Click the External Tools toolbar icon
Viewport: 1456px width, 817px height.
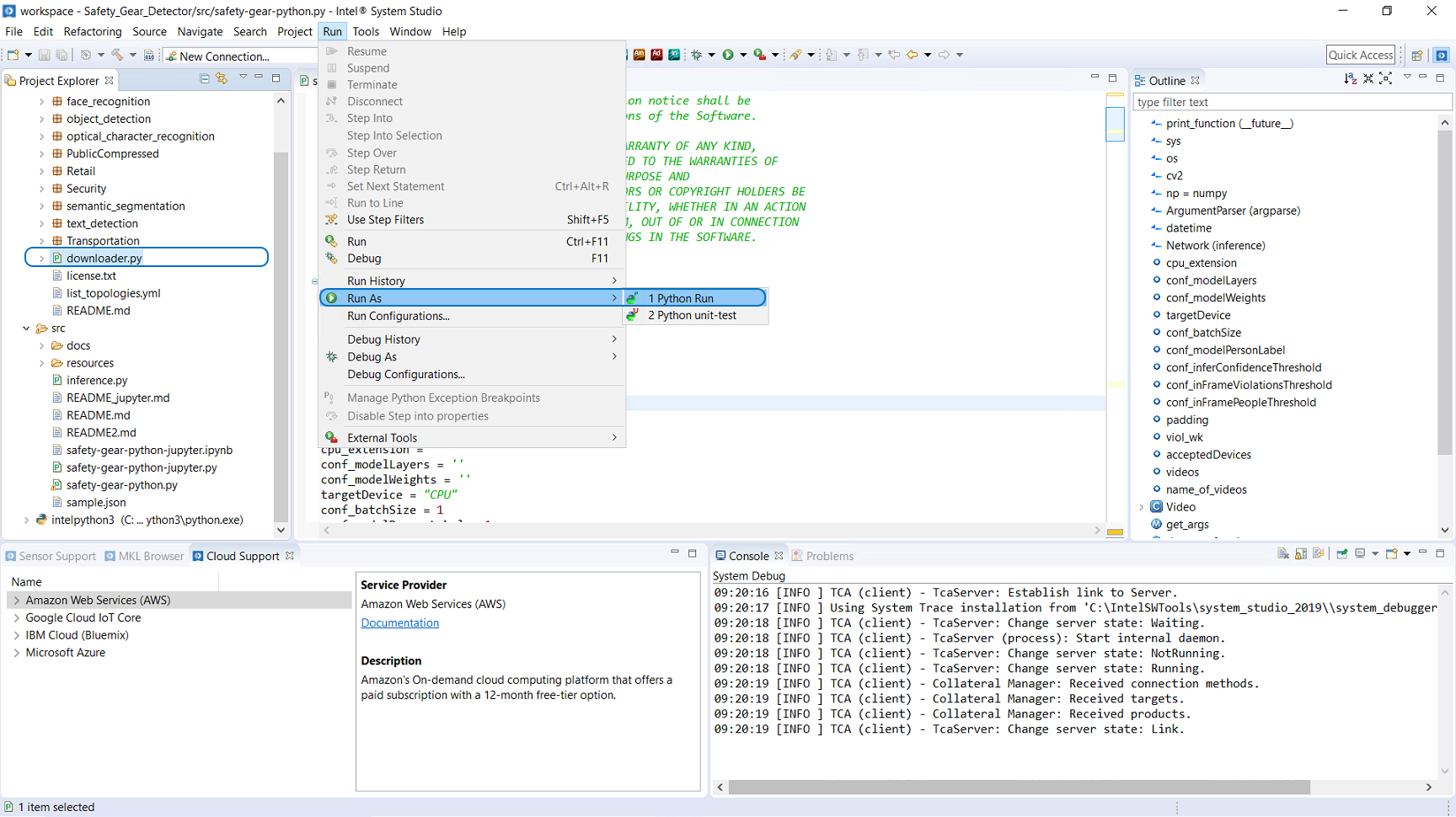pyautogui.click(x=760, y=55)
